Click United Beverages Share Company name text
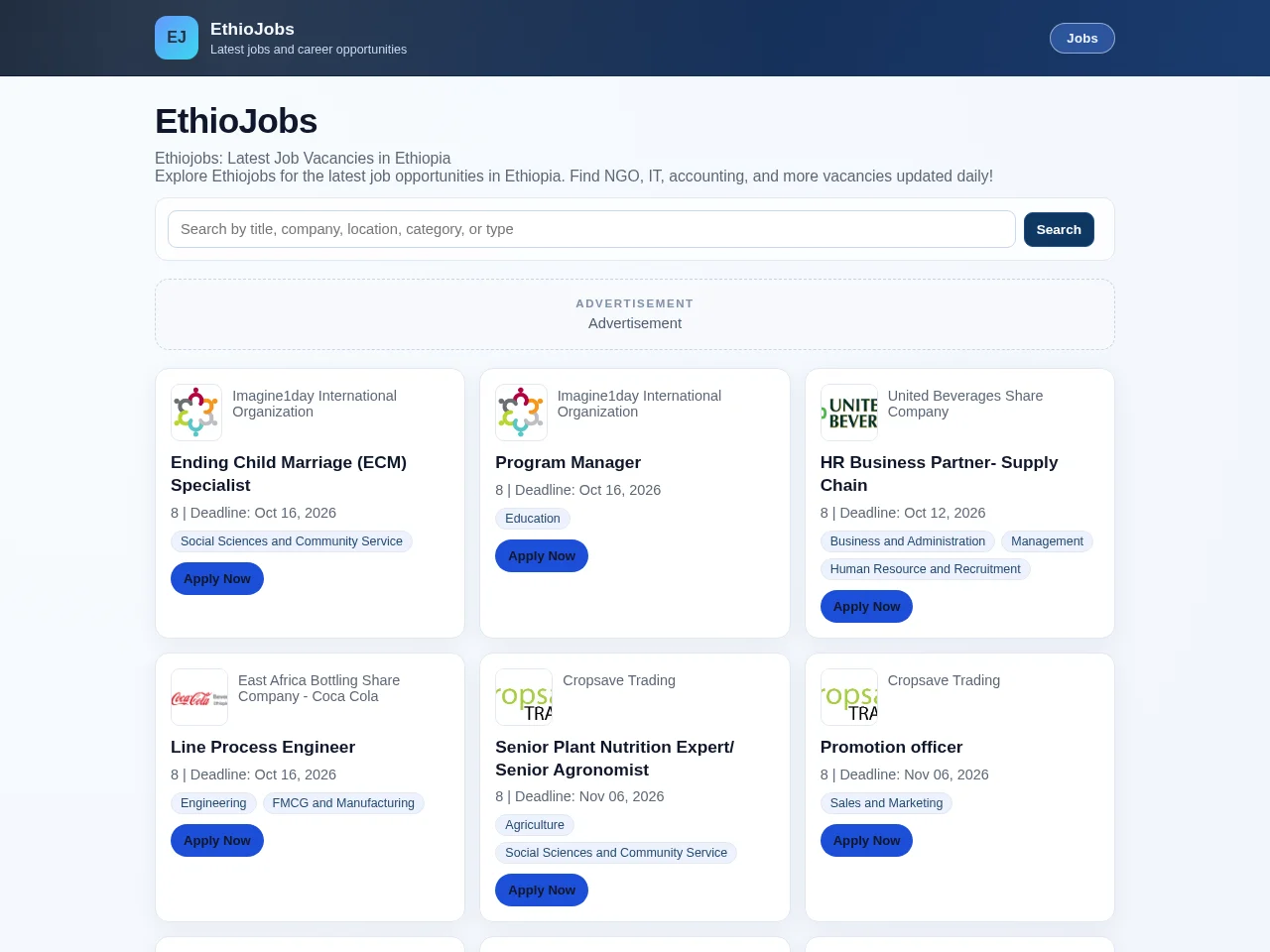This screenshot has height=952, width=1270. 965,404
